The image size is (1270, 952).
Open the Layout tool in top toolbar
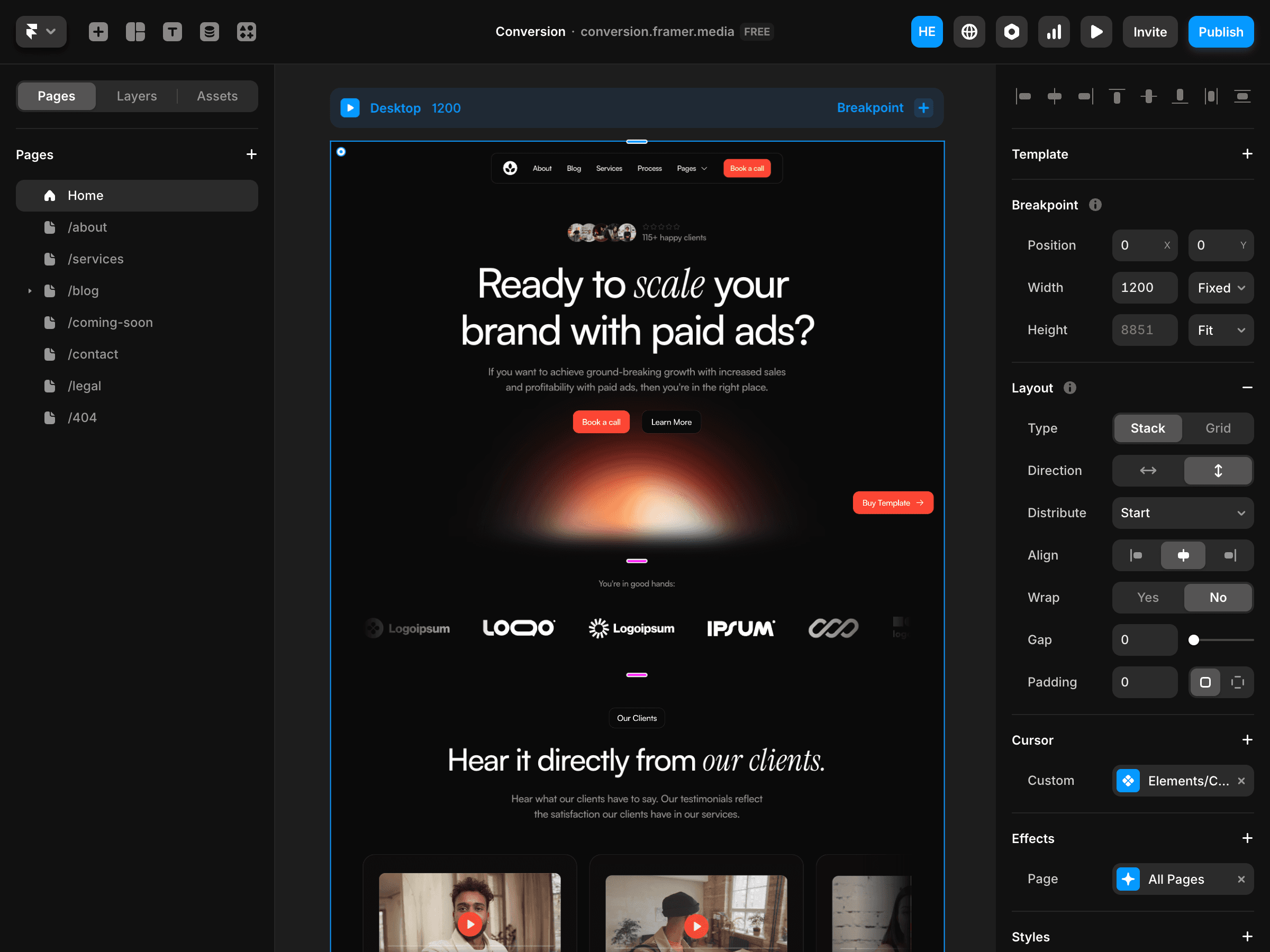click(135, 32)
